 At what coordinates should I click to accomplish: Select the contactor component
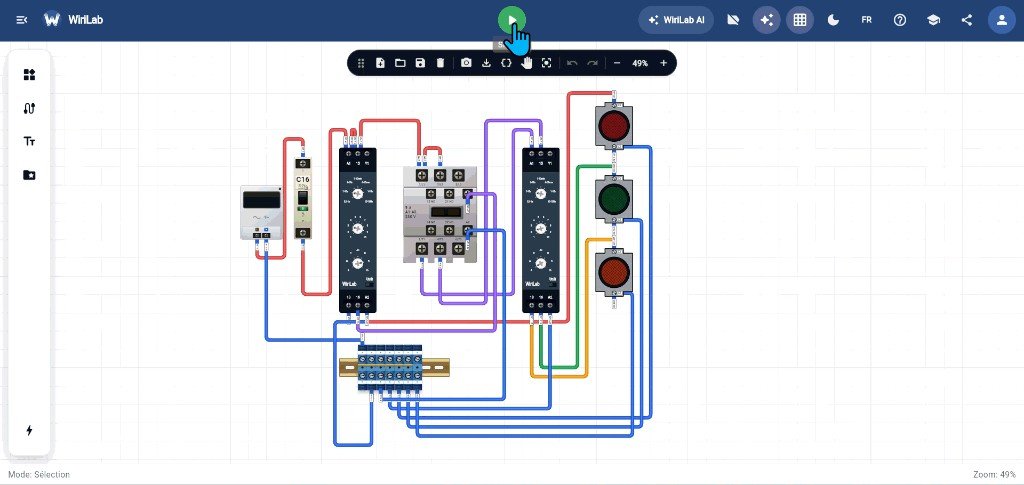(440, 215)
